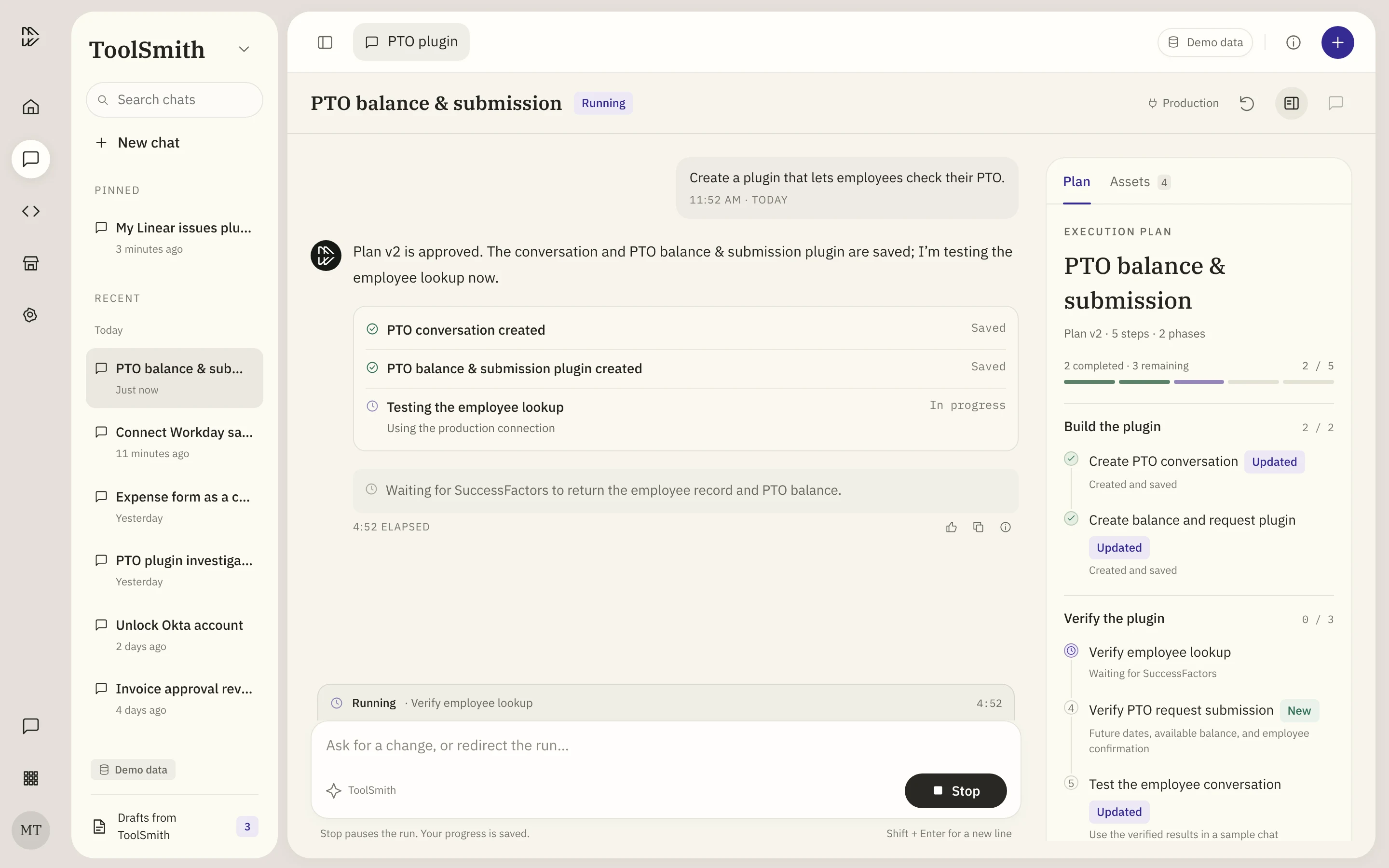Click the feedback chat icon near bottom rail
The image size is (1389, 868).
(x=30, y=726)
